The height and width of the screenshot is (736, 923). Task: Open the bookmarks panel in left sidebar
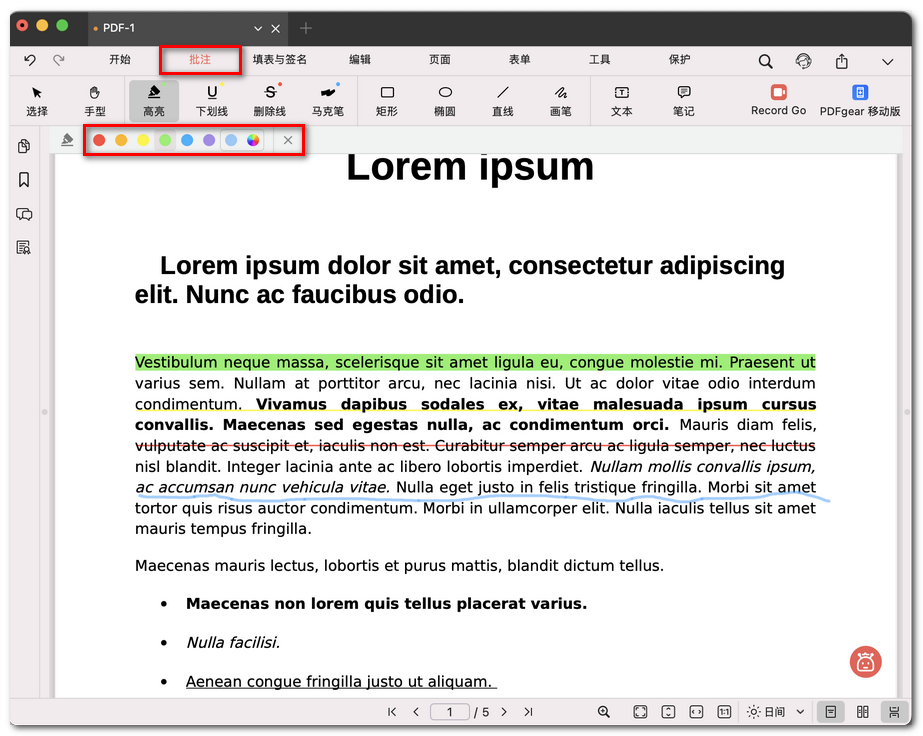pyautogui.click(x=24, y=180)
